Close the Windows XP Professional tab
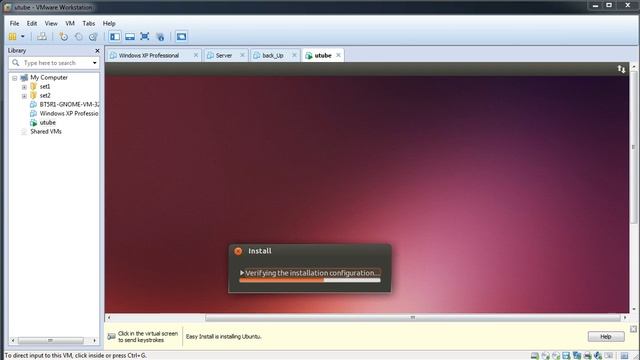This screenshot has width=640, height=360. [196, 55]
